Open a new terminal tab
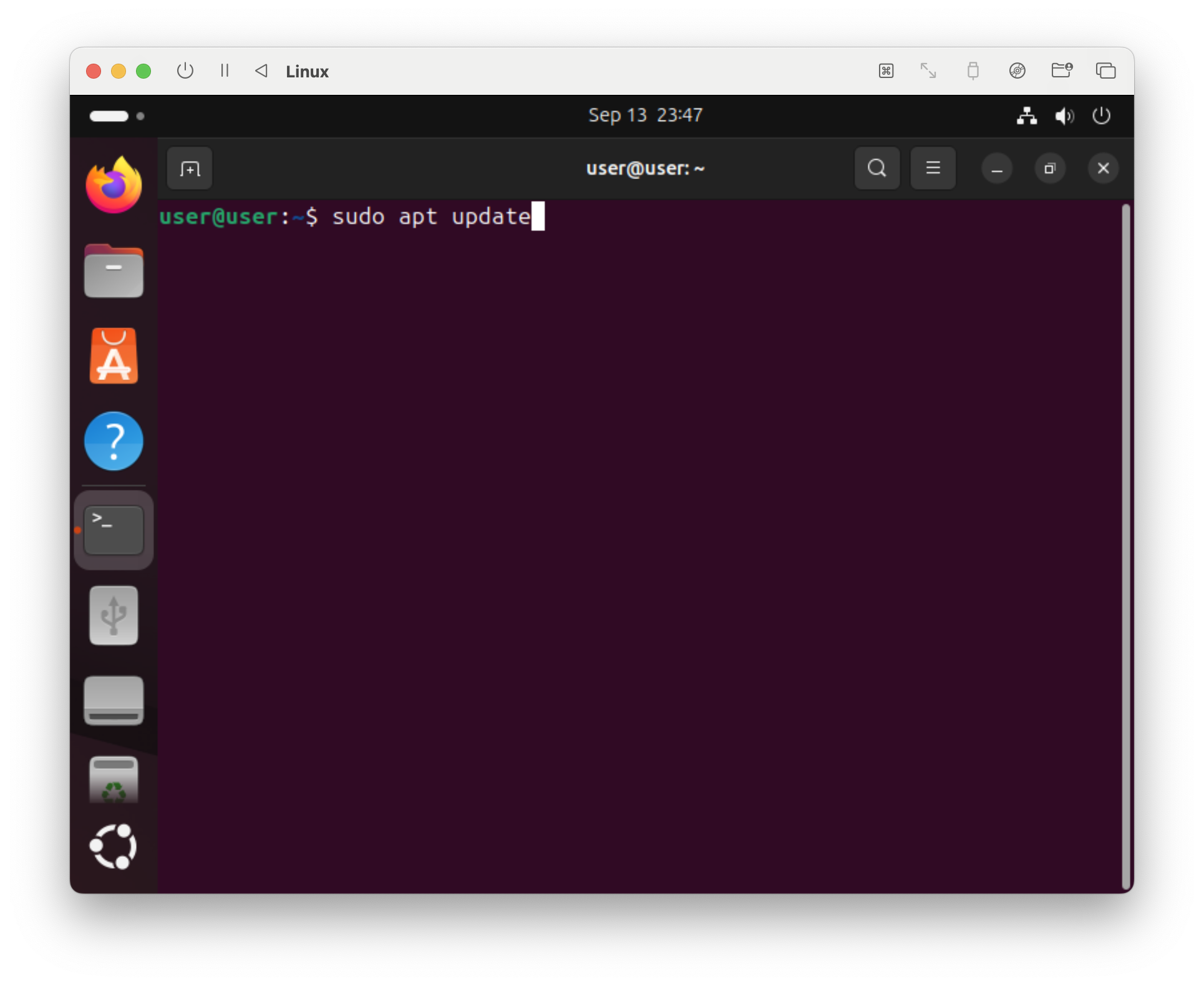Image resolution: width=1204 pixels, height=986 pixels. pyautogui.click(x=190, y=168)
